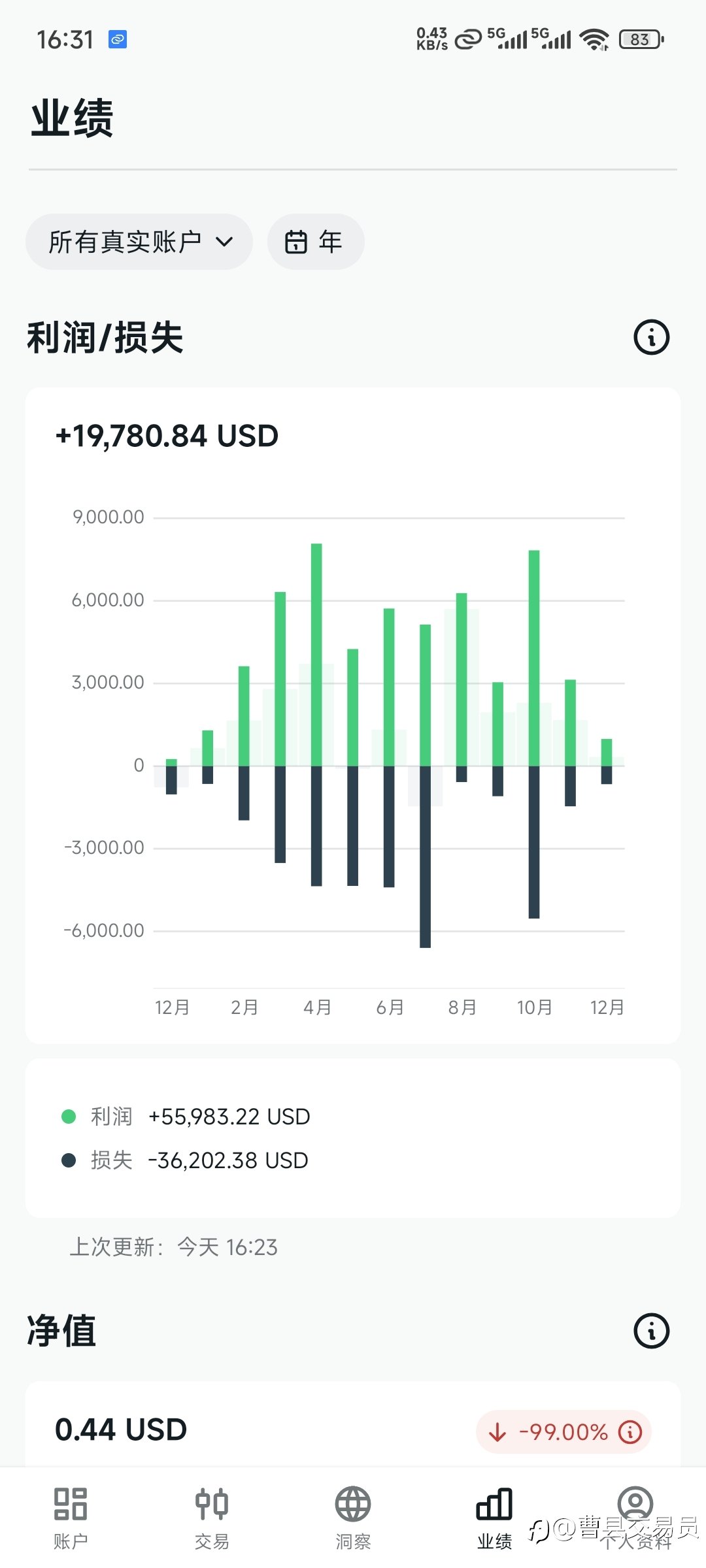This screenshot has width=706, height=1568.
Task: Tap the -99.00% equity change badge
Action: coord(562,1432)
